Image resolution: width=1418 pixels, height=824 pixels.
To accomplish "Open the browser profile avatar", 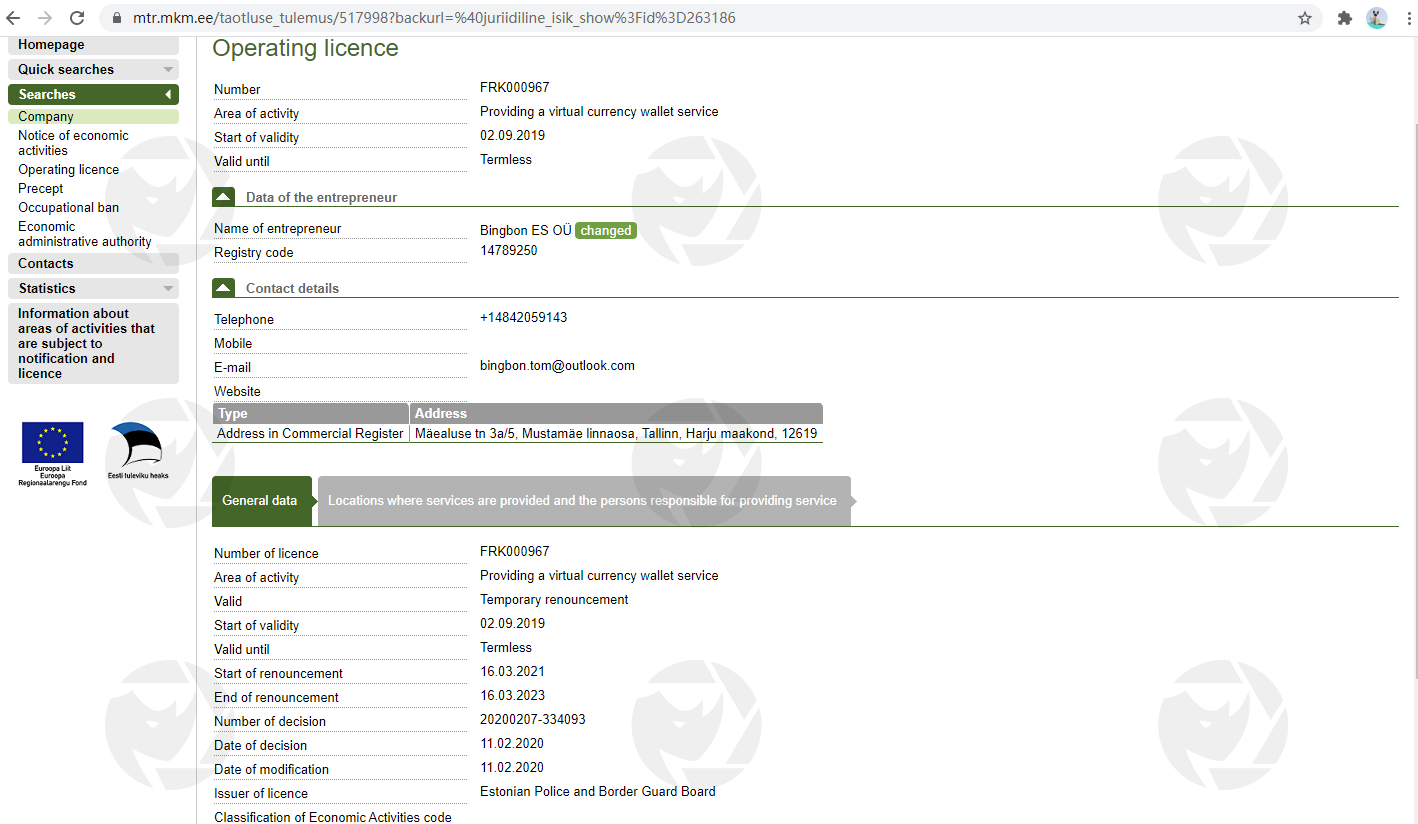I will click(x=1377, y=18).
